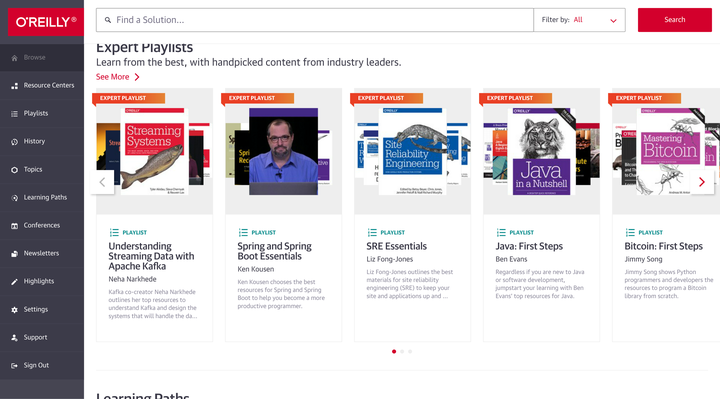Click author name Jimmy Song
Image resolution: width=720 pixels, height=399 pixels.
tap(643, 259)
